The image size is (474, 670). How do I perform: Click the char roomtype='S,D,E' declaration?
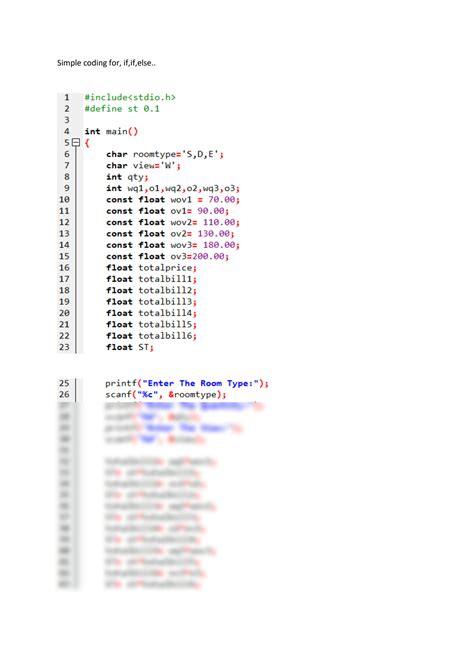pyautogui.click(x=165, y=154)
